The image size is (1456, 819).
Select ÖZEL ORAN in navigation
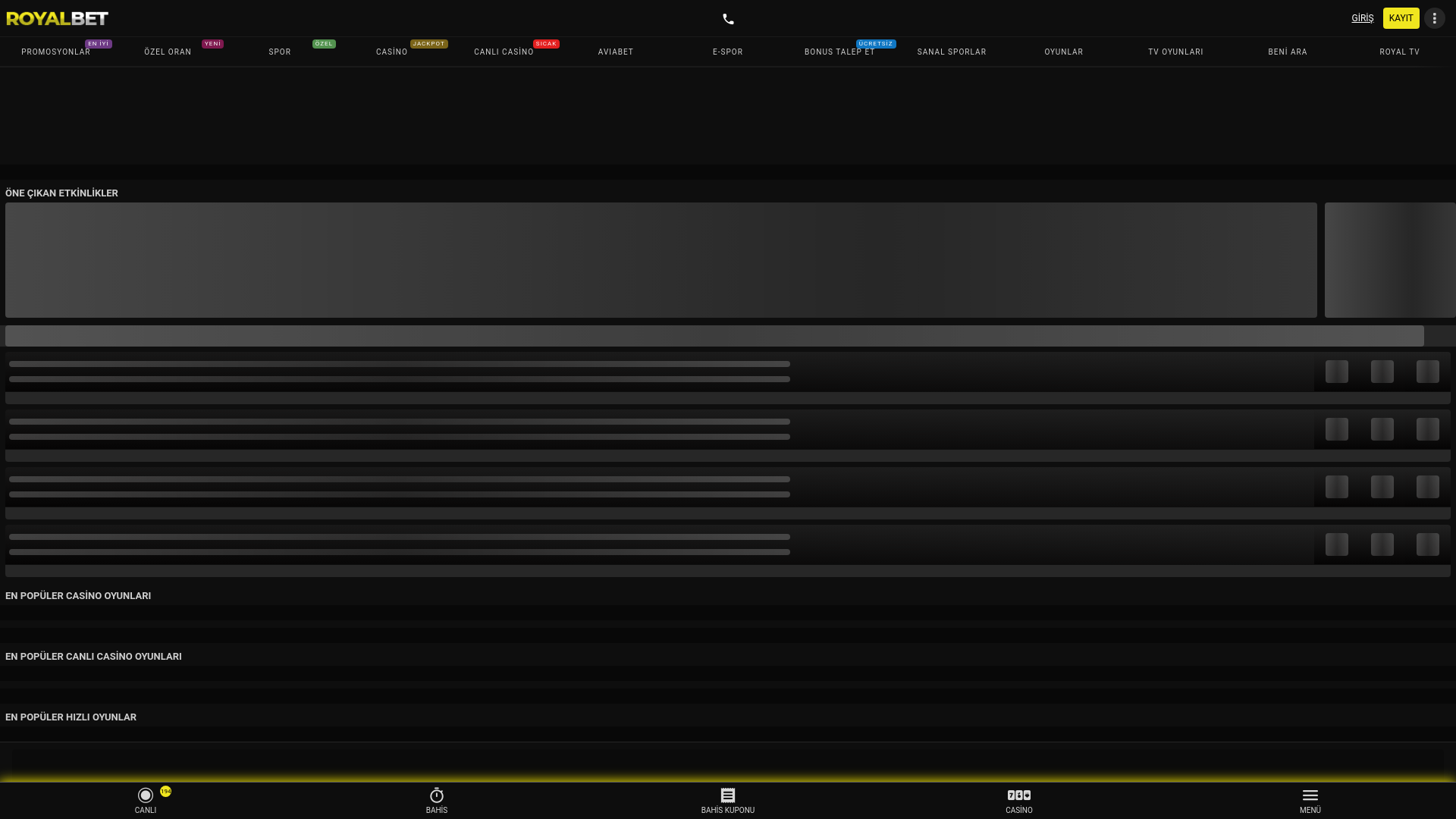pyautogui.click(x=168, y=52)
